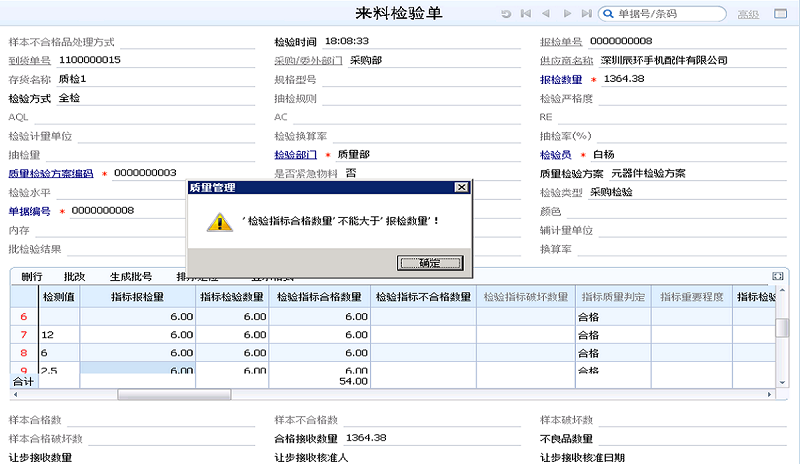
Task: Choose 批改 in the grid toolbar
Action: click(74, 277)
